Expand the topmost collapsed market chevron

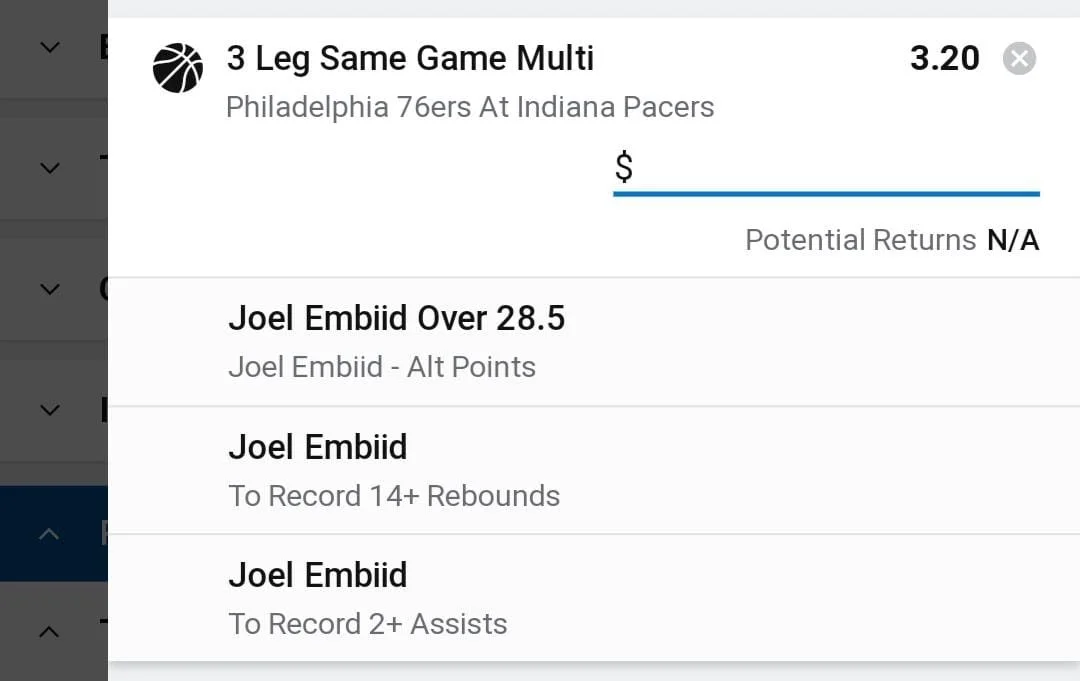point(50,48)
